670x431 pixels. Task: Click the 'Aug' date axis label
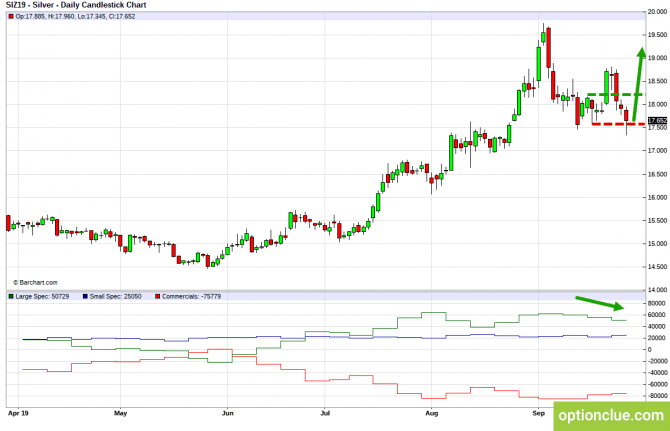(432, 413)
